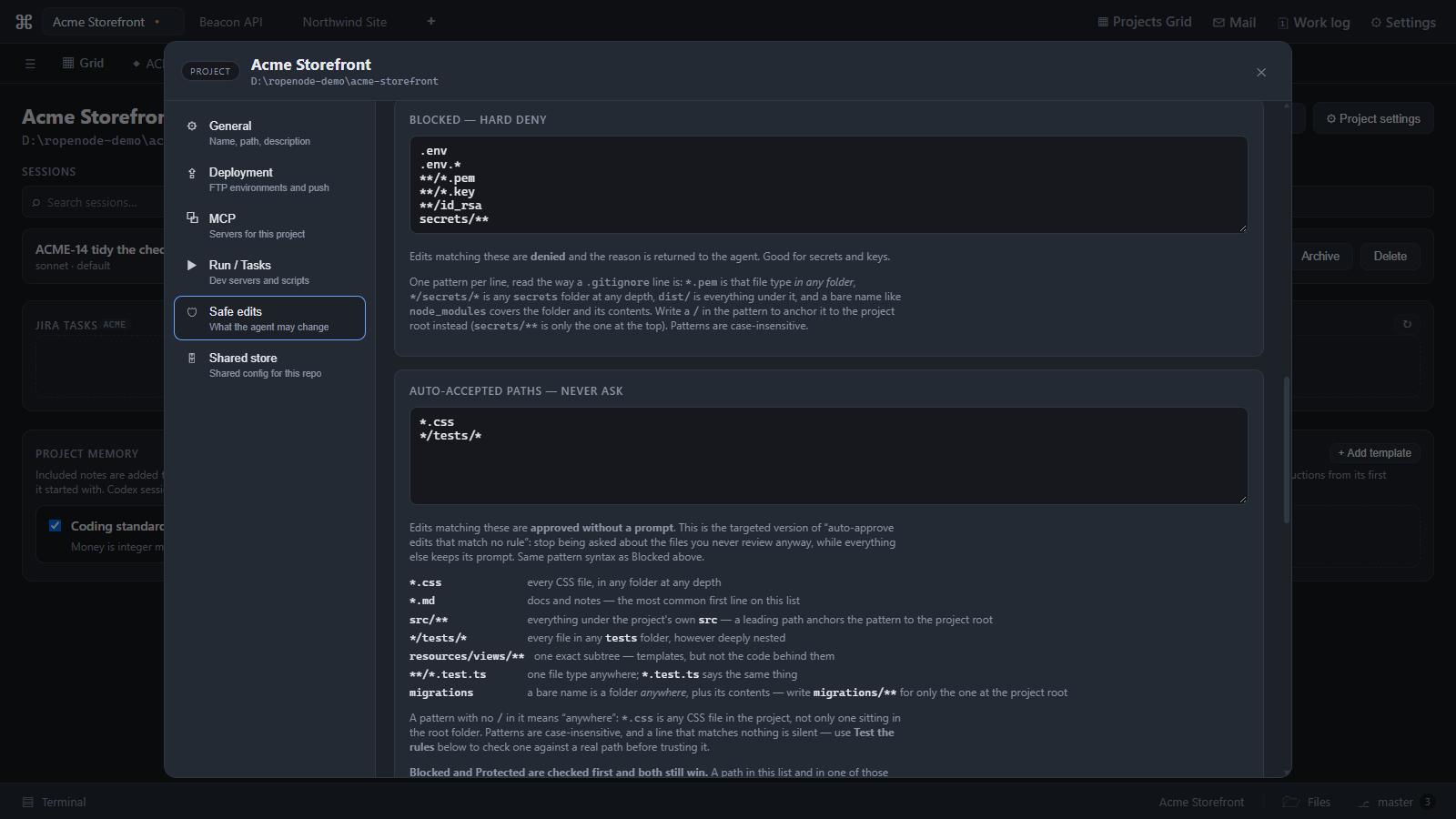Open Work log in top bar
Viewport: 1456px width, 819px height.
1314,23
